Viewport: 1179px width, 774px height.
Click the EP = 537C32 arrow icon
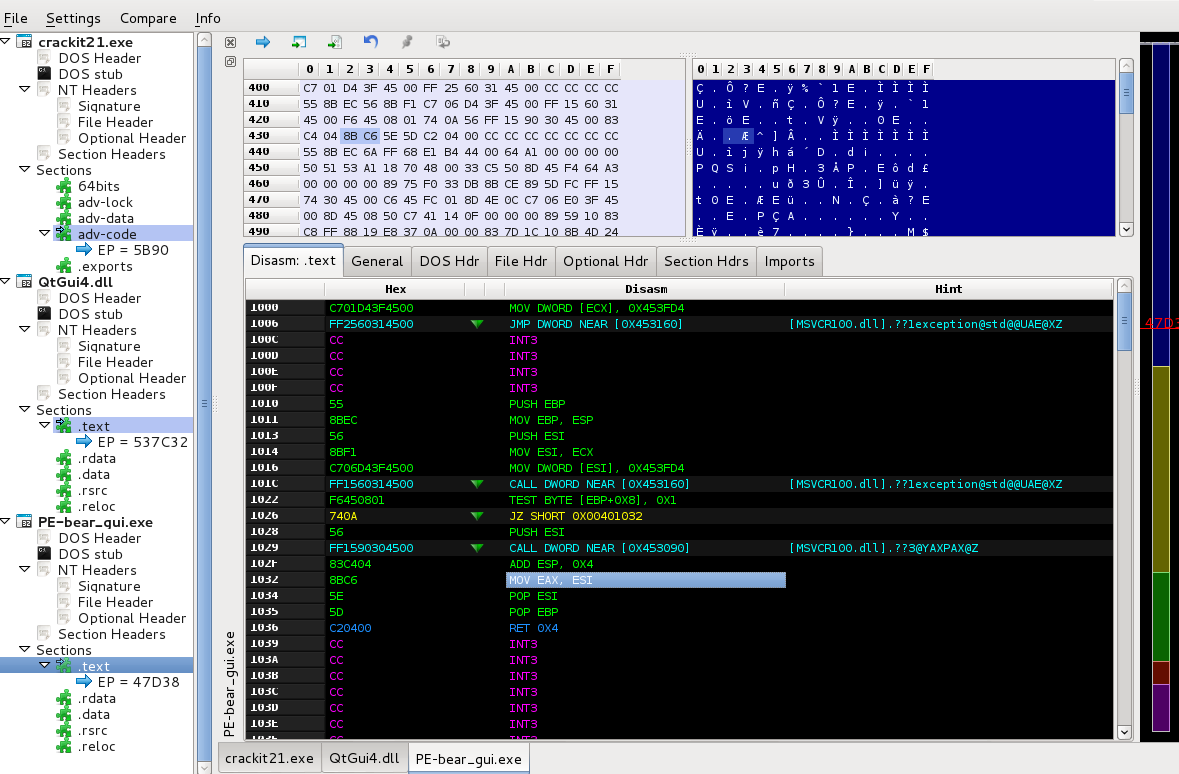pyautogui.click(x=83, y=442)
